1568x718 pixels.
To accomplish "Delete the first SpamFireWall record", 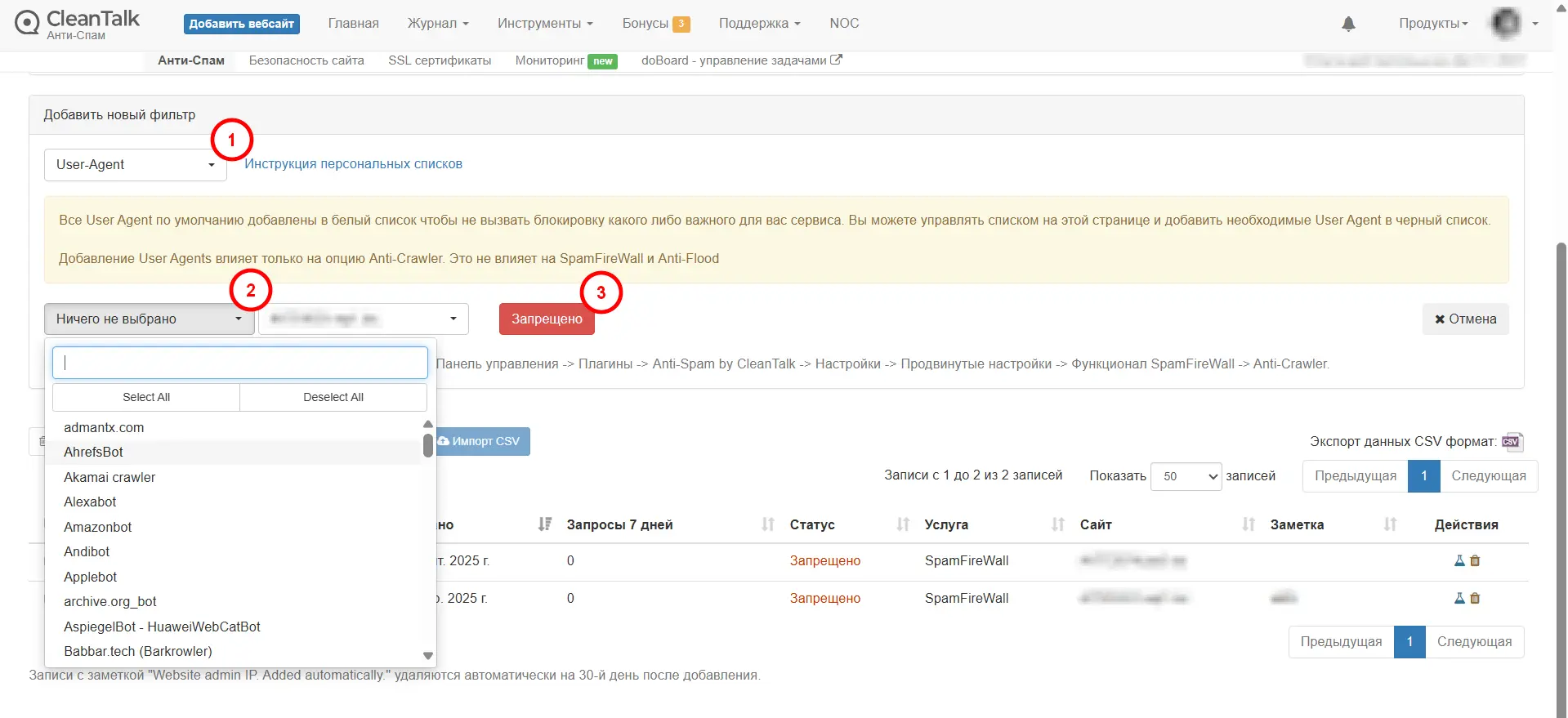I will tap(1475, 560).
